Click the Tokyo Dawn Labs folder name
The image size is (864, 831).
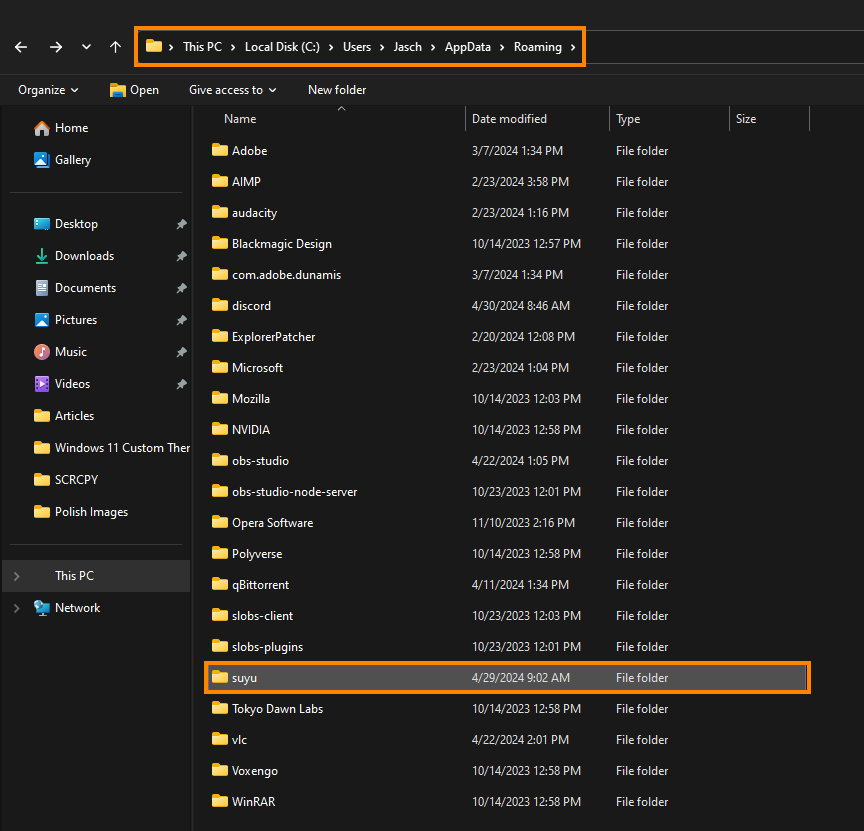(277, 709)
